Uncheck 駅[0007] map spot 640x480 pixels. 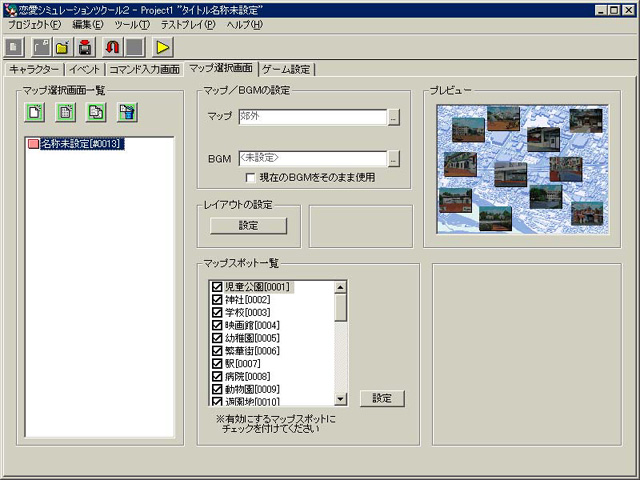coord(217,364)
